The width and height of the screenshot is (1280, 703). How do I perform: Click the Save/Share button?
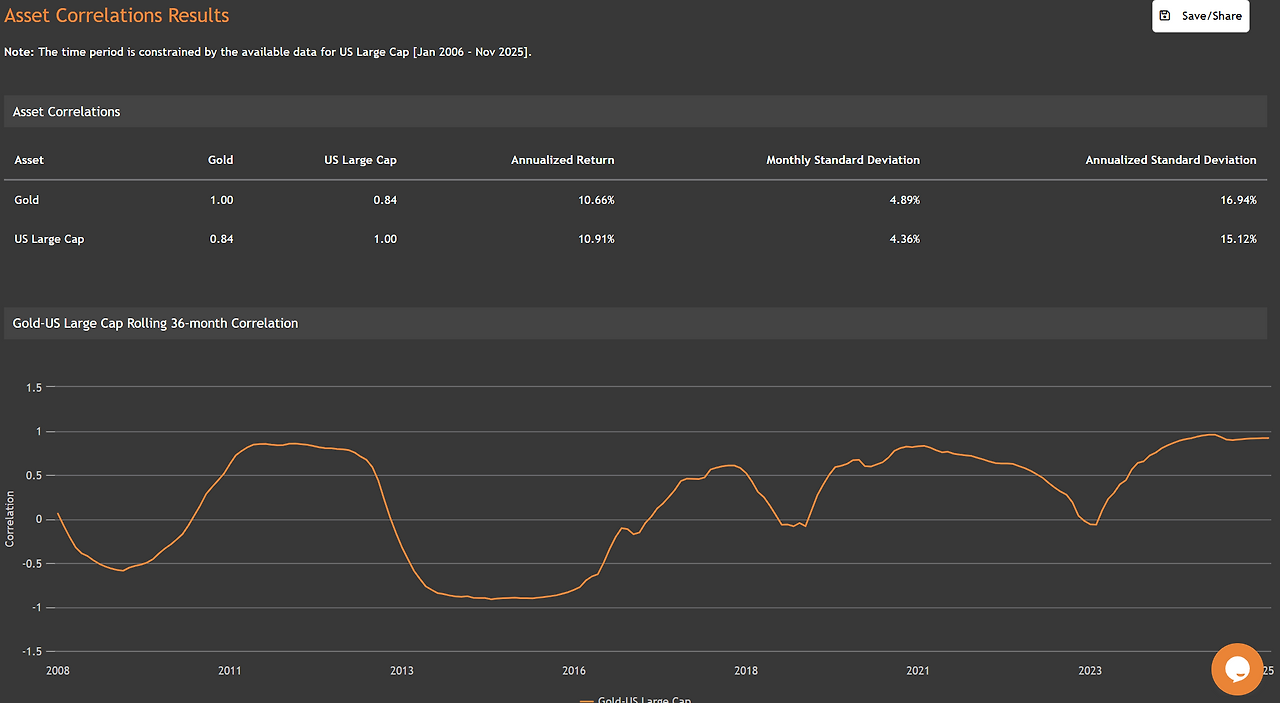pos(1200,16)
